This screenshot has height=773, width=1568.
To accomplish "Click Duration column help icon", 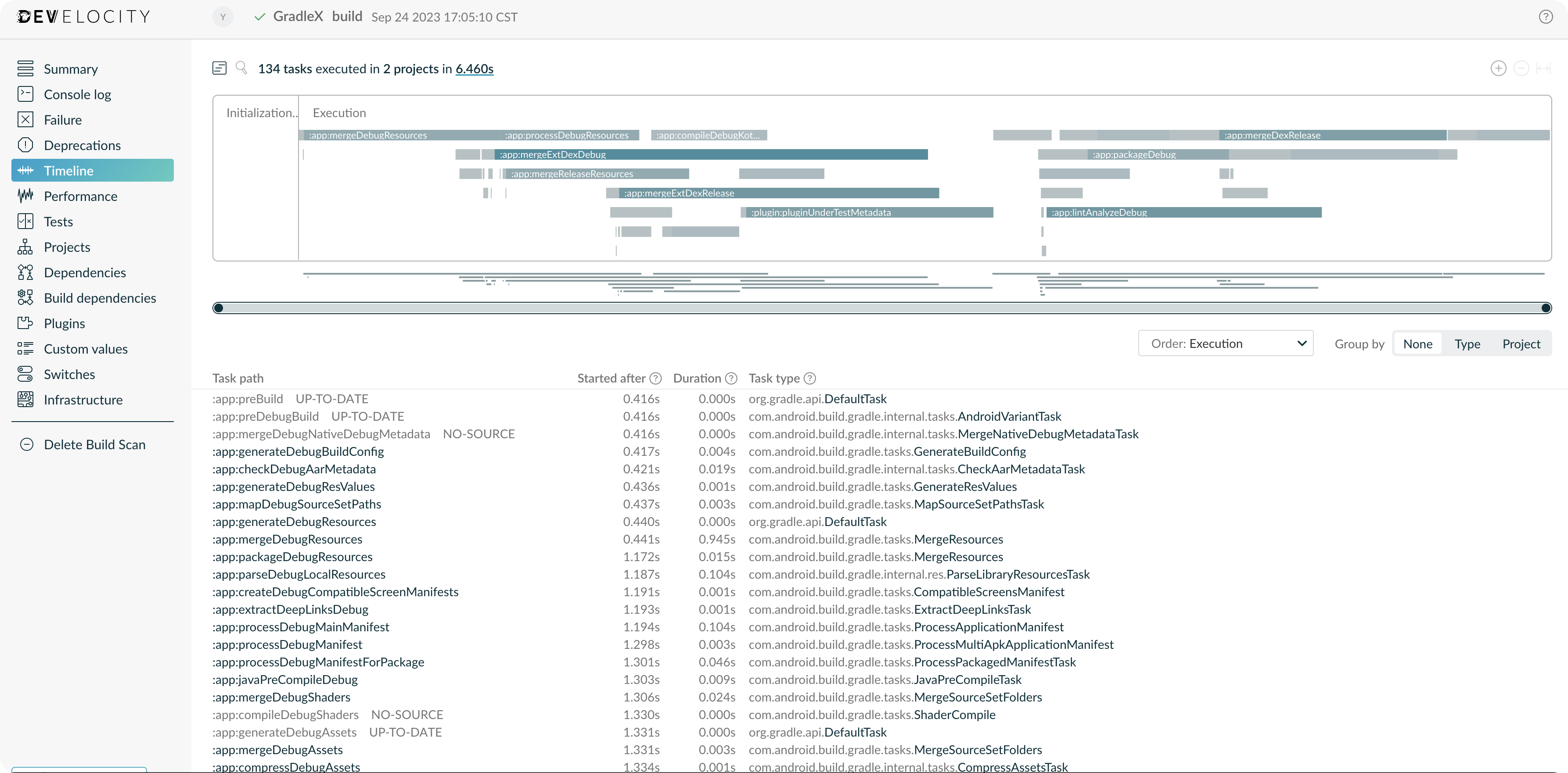I will point(731,378).
